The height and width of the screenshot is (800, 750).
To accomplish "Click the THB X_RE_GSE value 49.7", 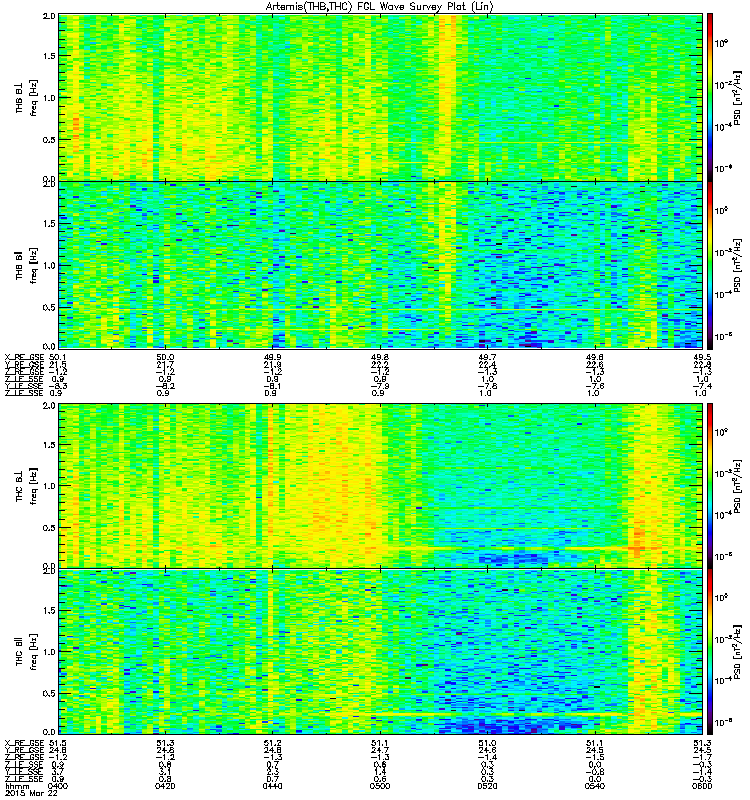I will pos(487,358).
